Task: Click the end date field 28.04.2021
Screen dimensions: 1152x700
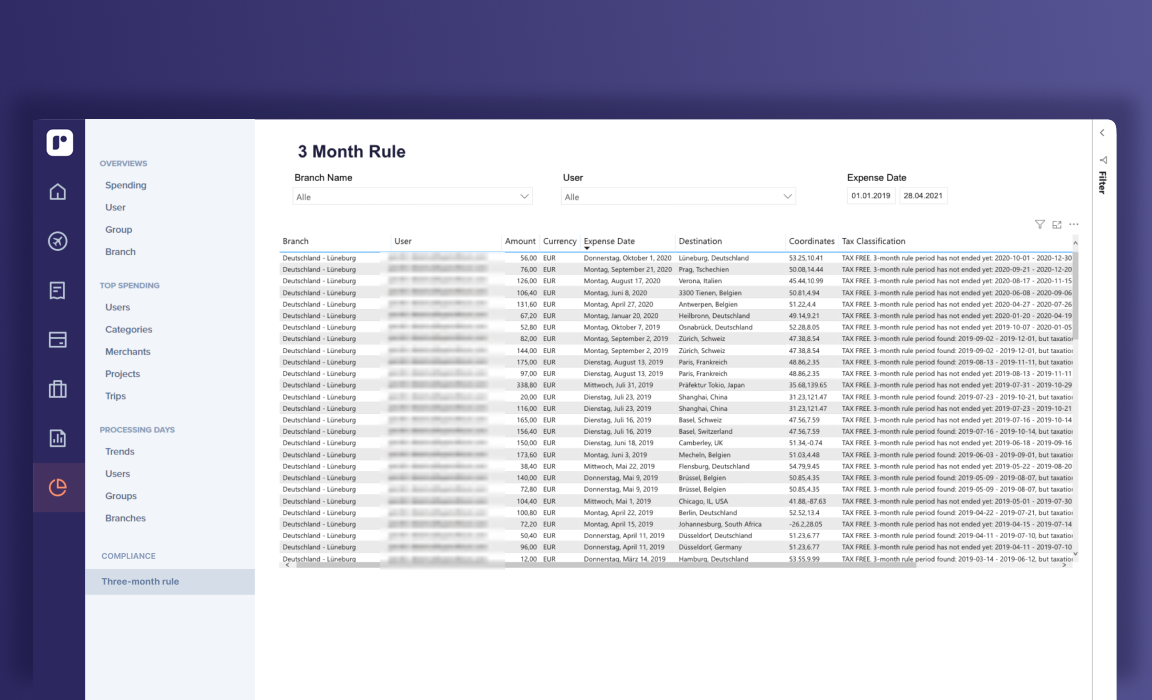Action: coord(923,195)
